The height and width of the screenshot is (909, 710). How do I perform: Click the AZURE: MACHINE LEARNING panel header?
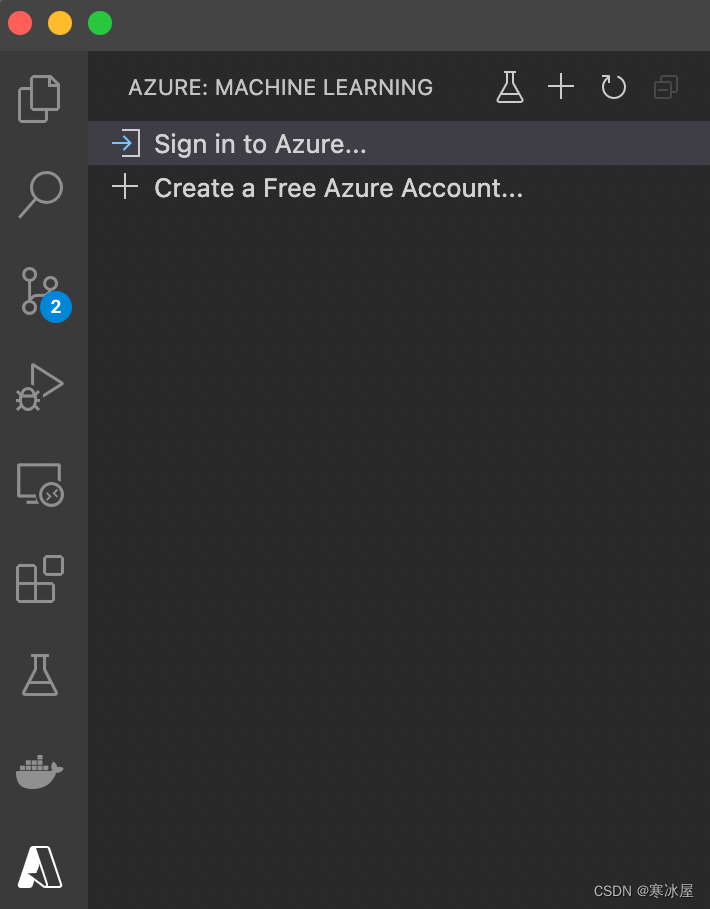(x=280, y=87)
